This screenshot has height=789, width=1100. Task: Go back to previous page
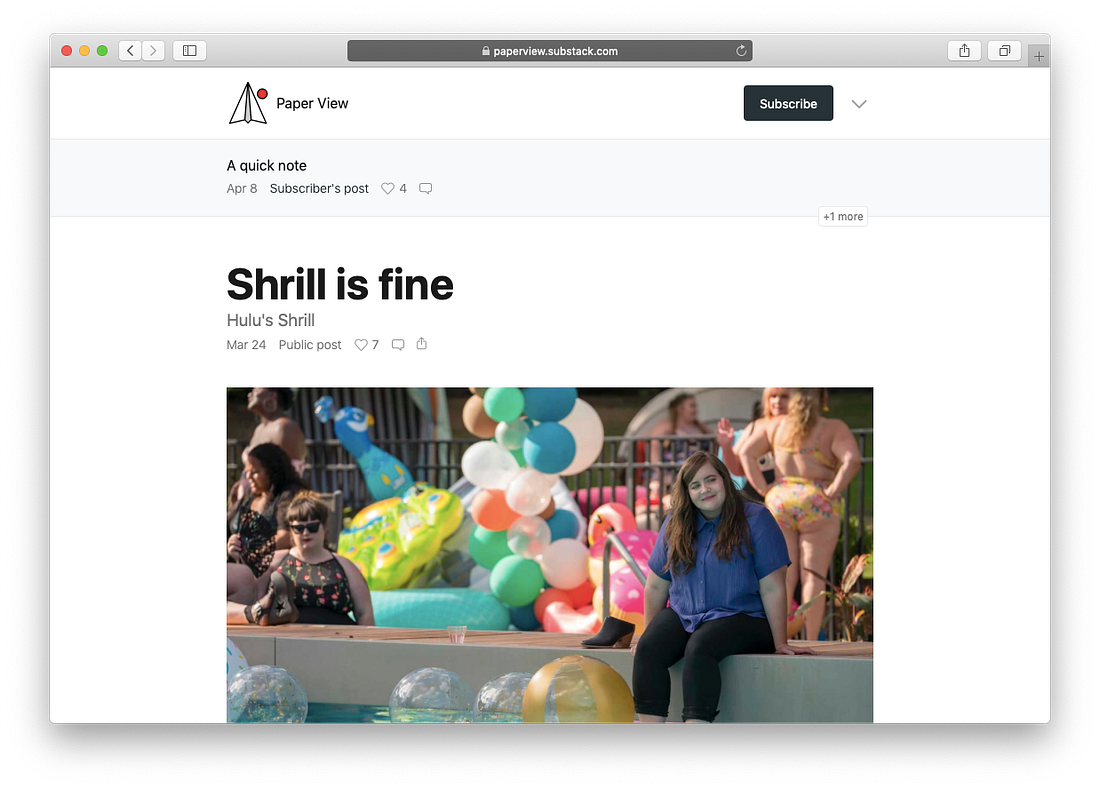(x=130, y=50)
